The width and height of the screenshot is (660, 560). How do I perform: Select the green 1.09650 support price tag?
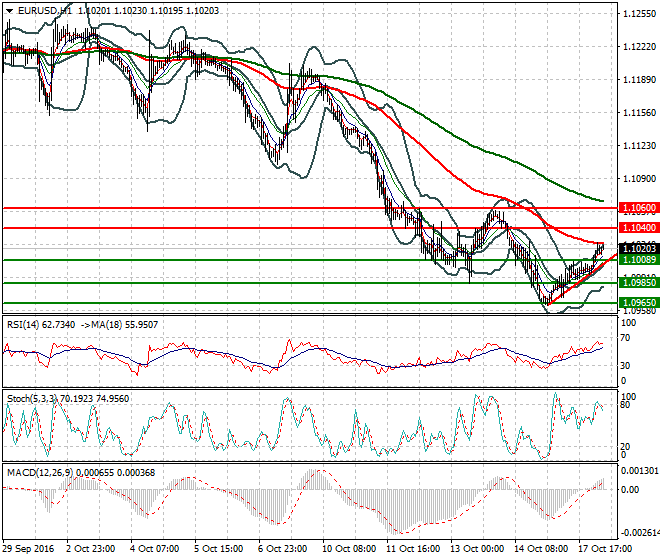(x=638, y=302)
